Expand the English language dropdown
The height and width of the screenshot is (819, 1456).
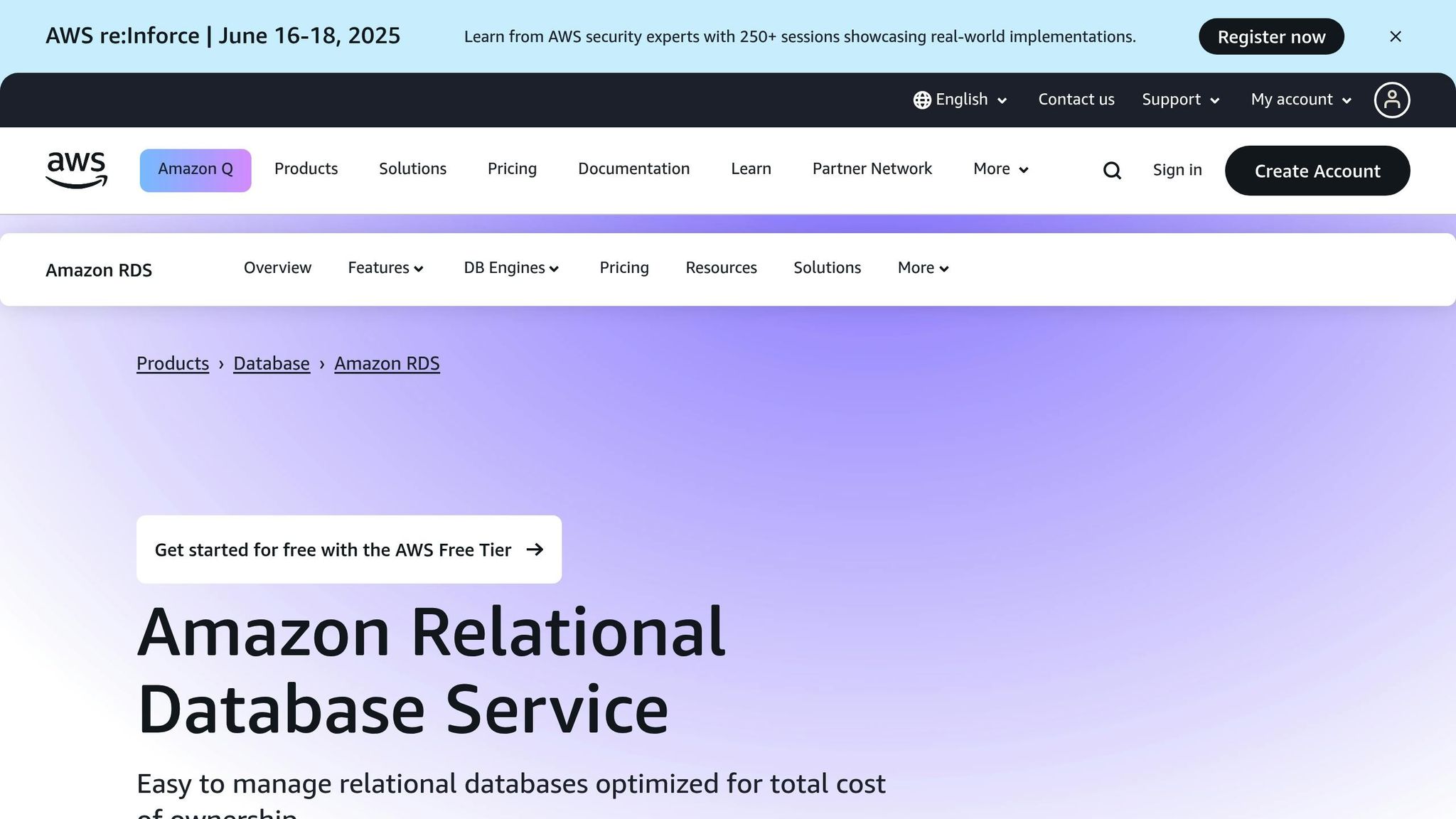click(960, 100)
